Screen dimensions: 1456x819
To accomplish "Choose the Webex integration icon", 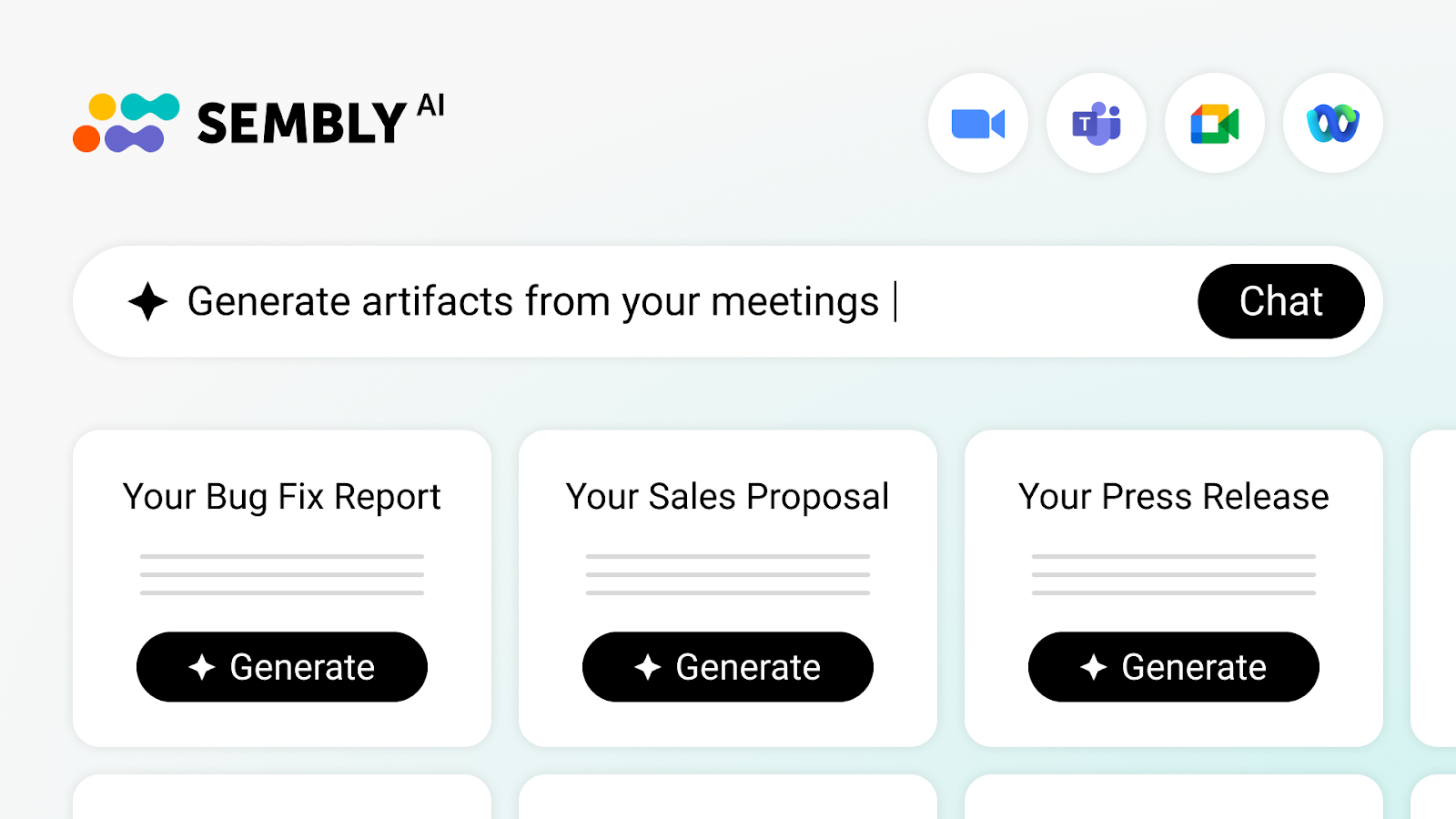I will pyautogui.click(x=1333, y=123).
